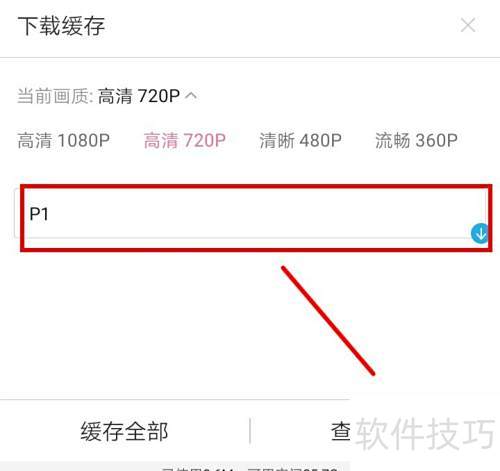
Task: Collapse the quality list using the chevron
Action: (x=191, y=96)
